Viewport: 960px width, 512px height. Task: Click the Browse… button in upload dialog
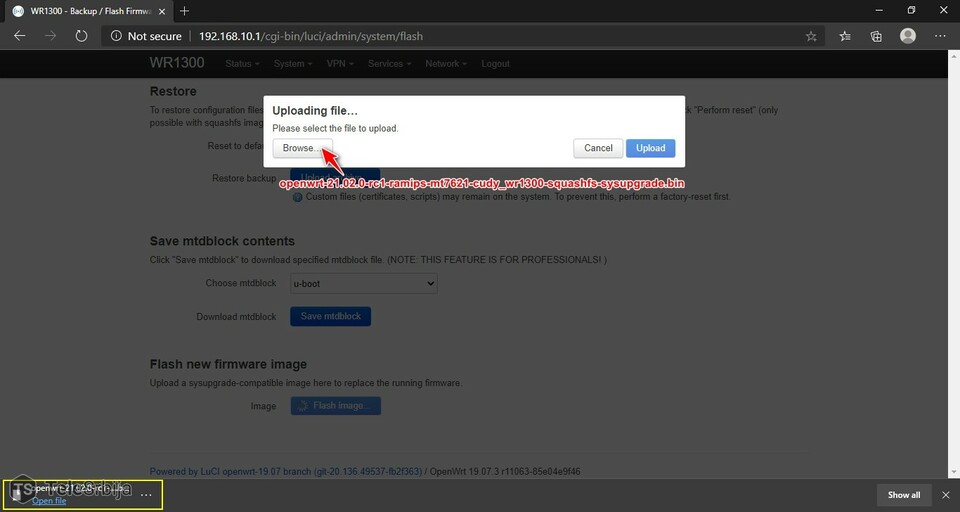[x=302, y=148]
